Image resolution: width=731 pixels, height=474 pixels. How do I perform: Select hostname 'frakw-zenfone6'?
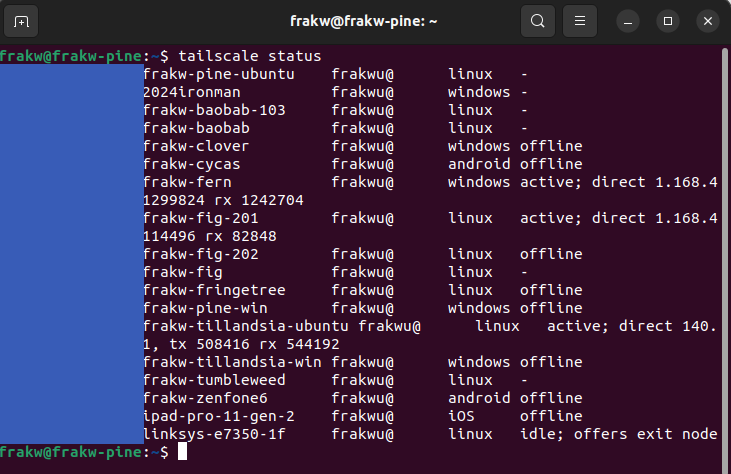[205, 398]
